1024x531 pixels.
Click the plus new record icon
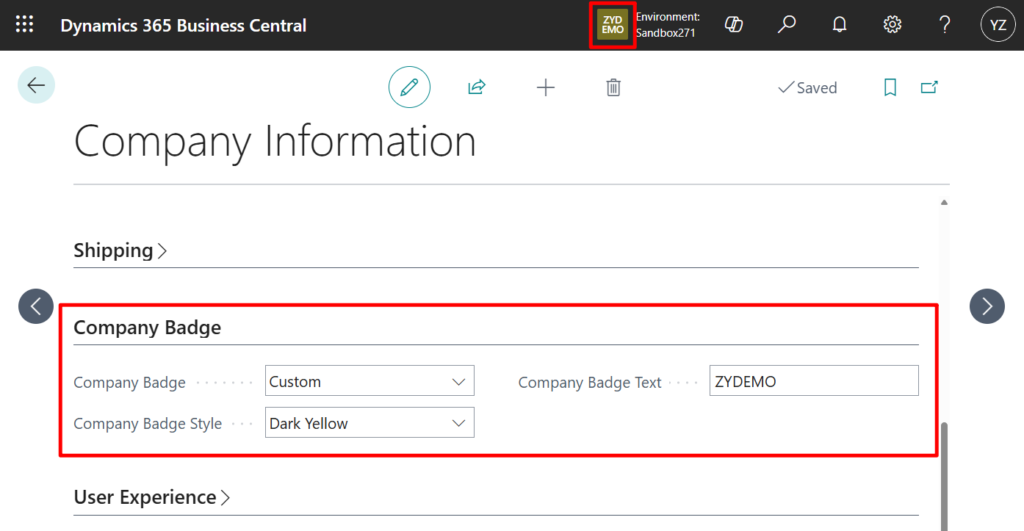point(545,88)
